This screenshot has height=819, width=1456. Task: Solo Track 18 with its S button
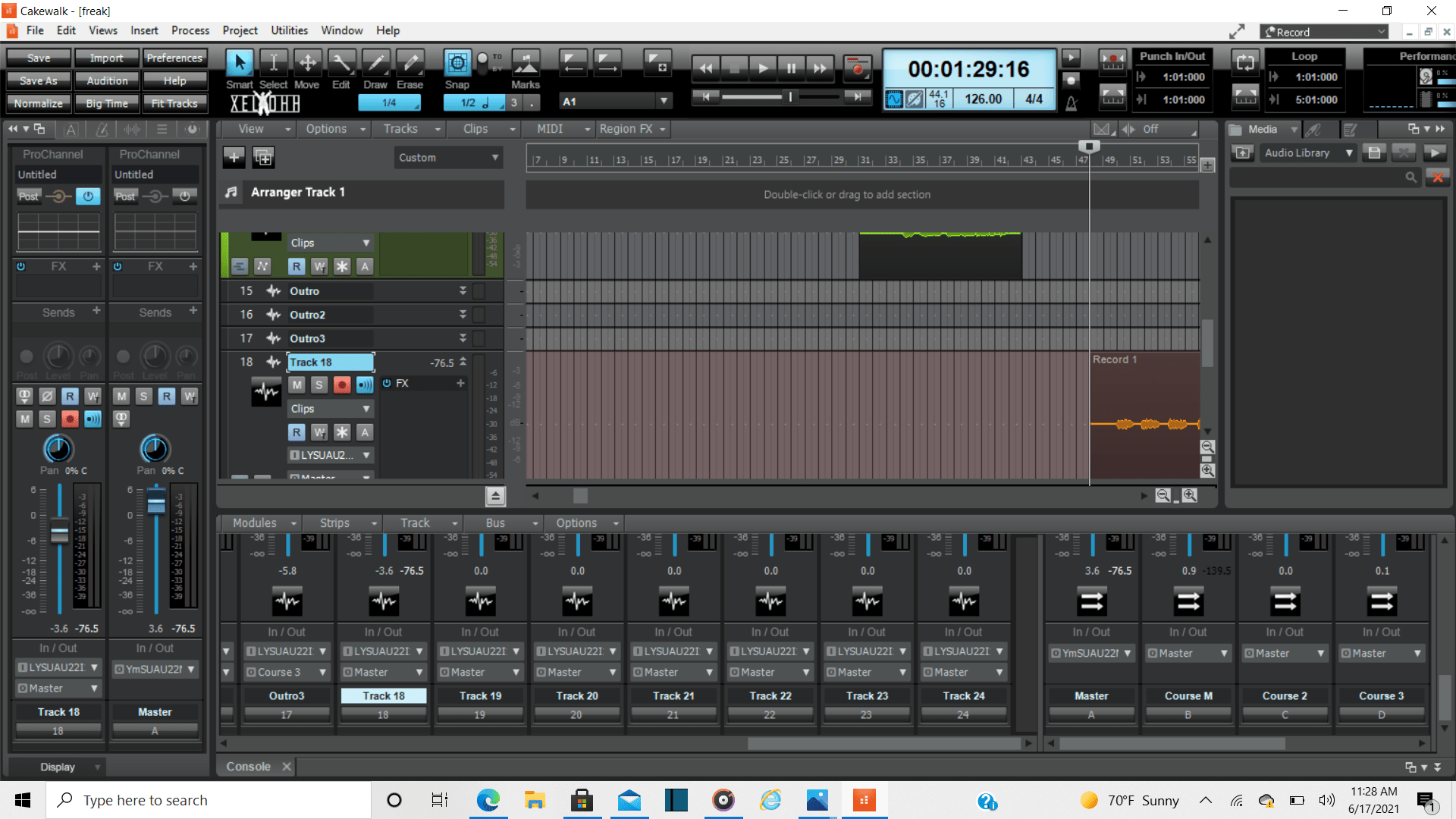[319, 385]
